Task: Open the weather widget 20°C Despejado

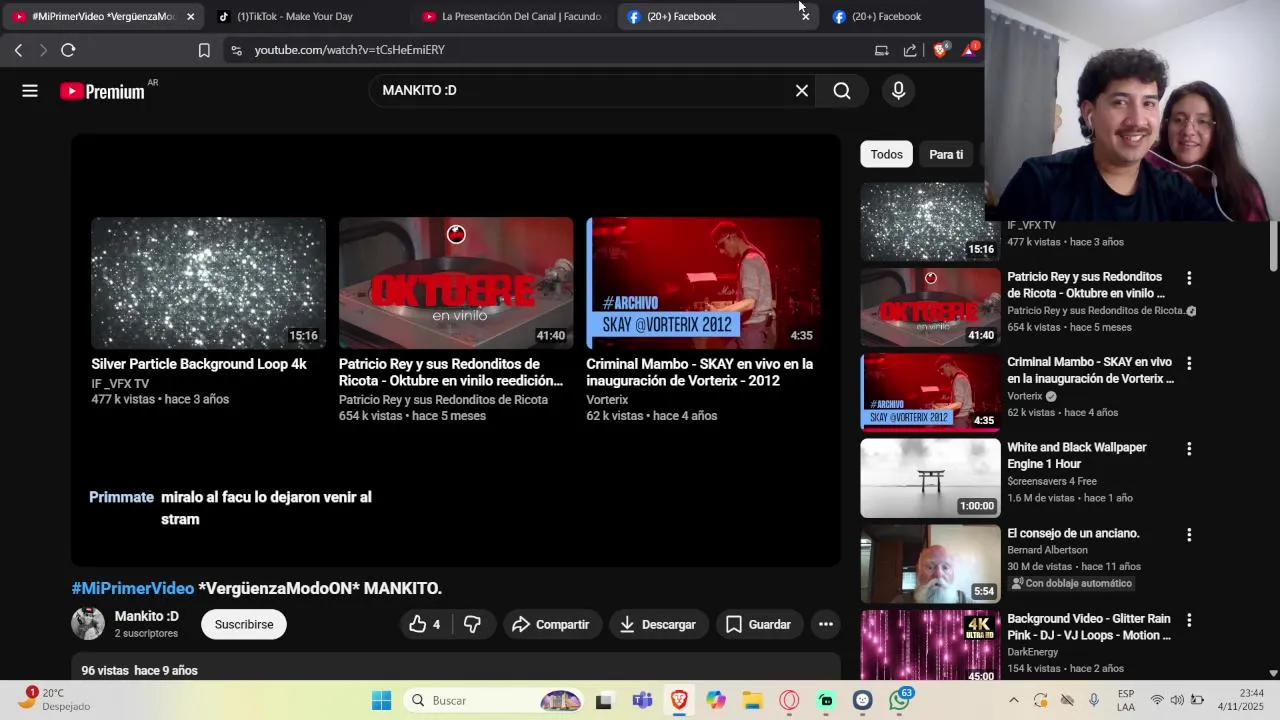Action: click(x=56, y=700)
